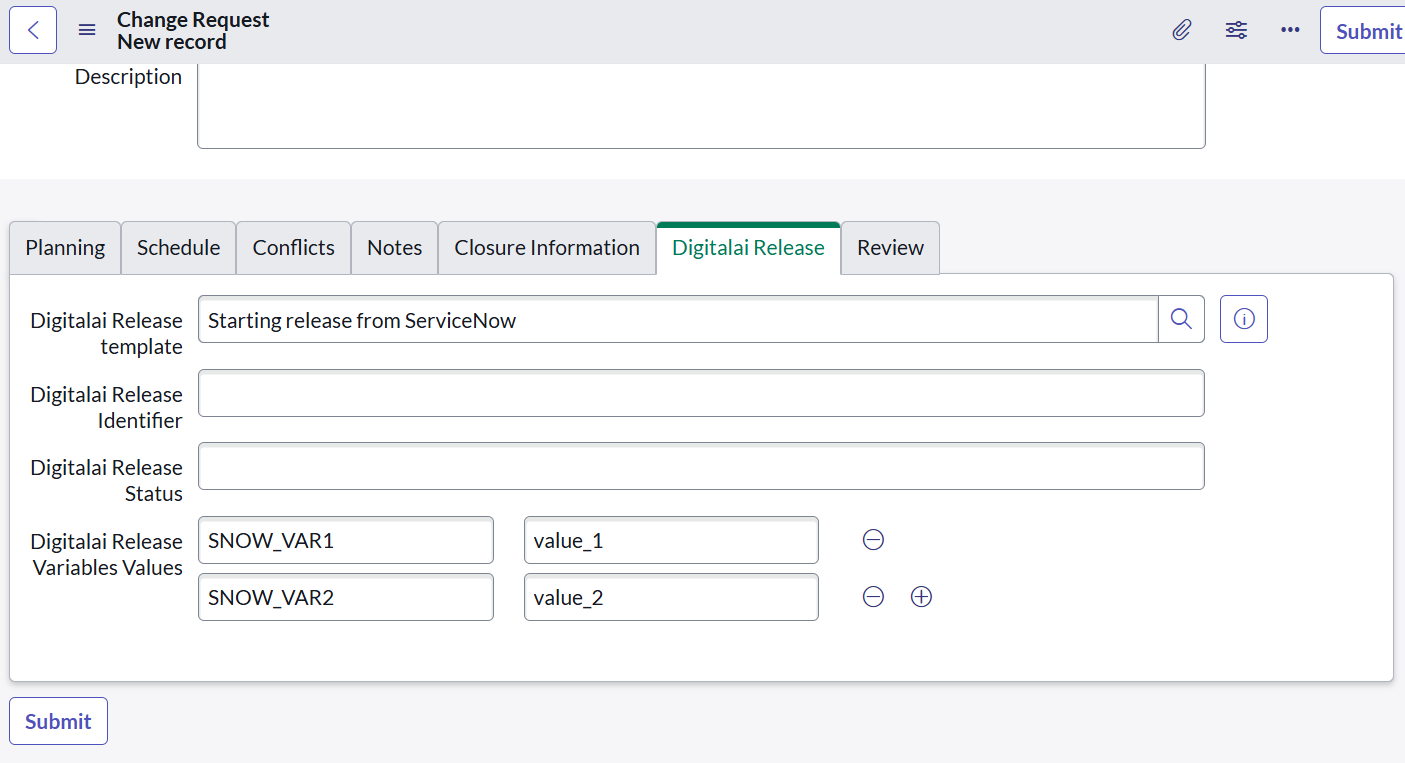Click the value_2 input field
This screenshot has width=1405, height=763.
[x=671, y=597]
